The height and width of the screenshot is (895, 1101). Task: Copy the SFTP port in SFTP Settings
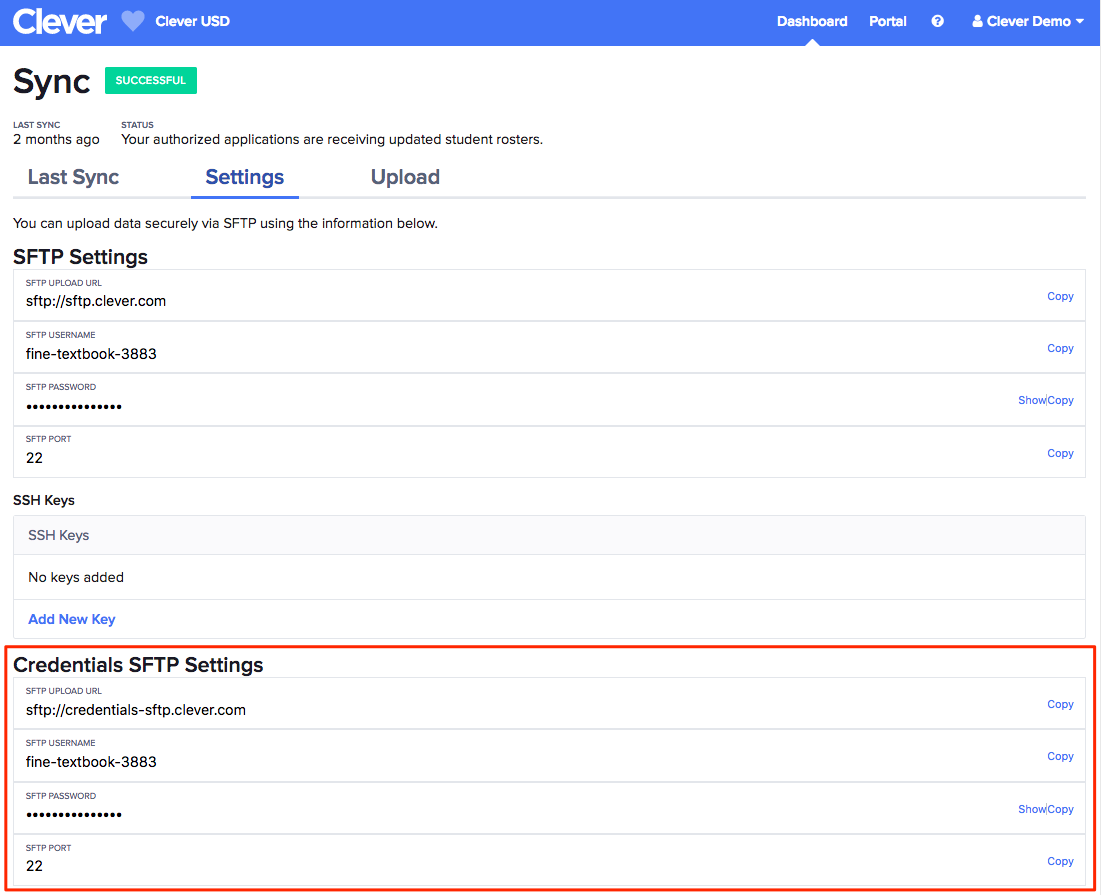pyautogui.click(x=1060, y=453)
